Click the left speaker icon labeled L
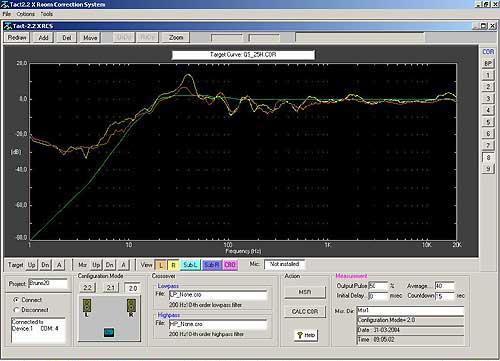Image resolution: width=500 pixels, height=361 pixels. 87,306
